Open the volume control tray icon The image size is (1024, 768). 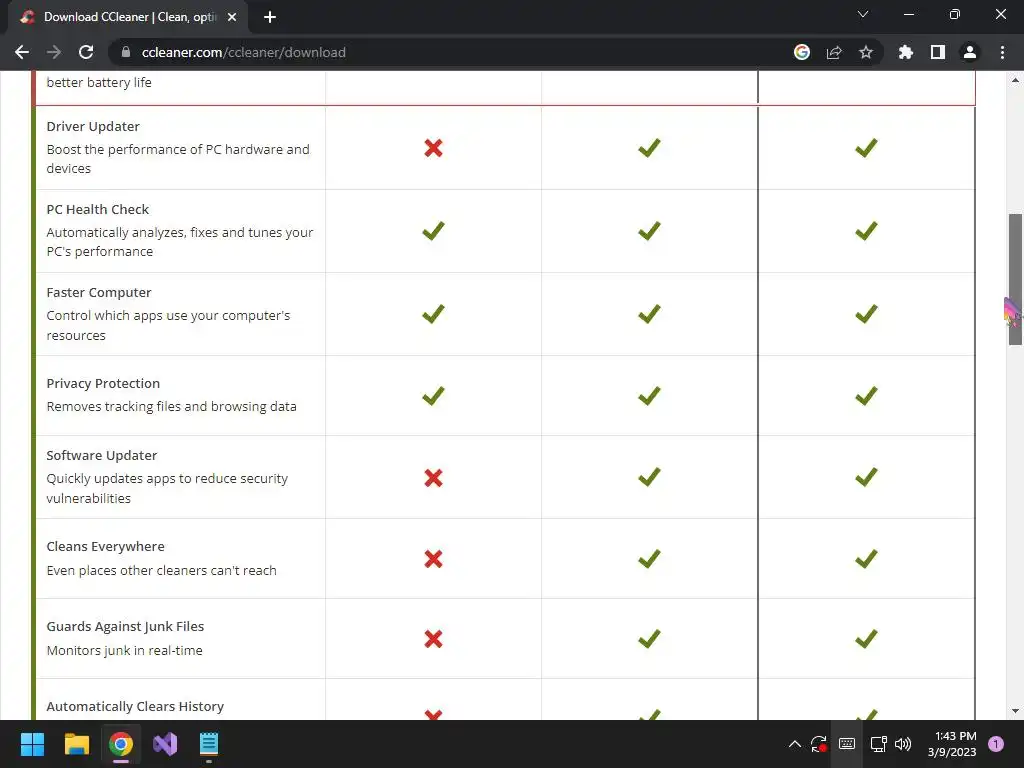point(903,744)
